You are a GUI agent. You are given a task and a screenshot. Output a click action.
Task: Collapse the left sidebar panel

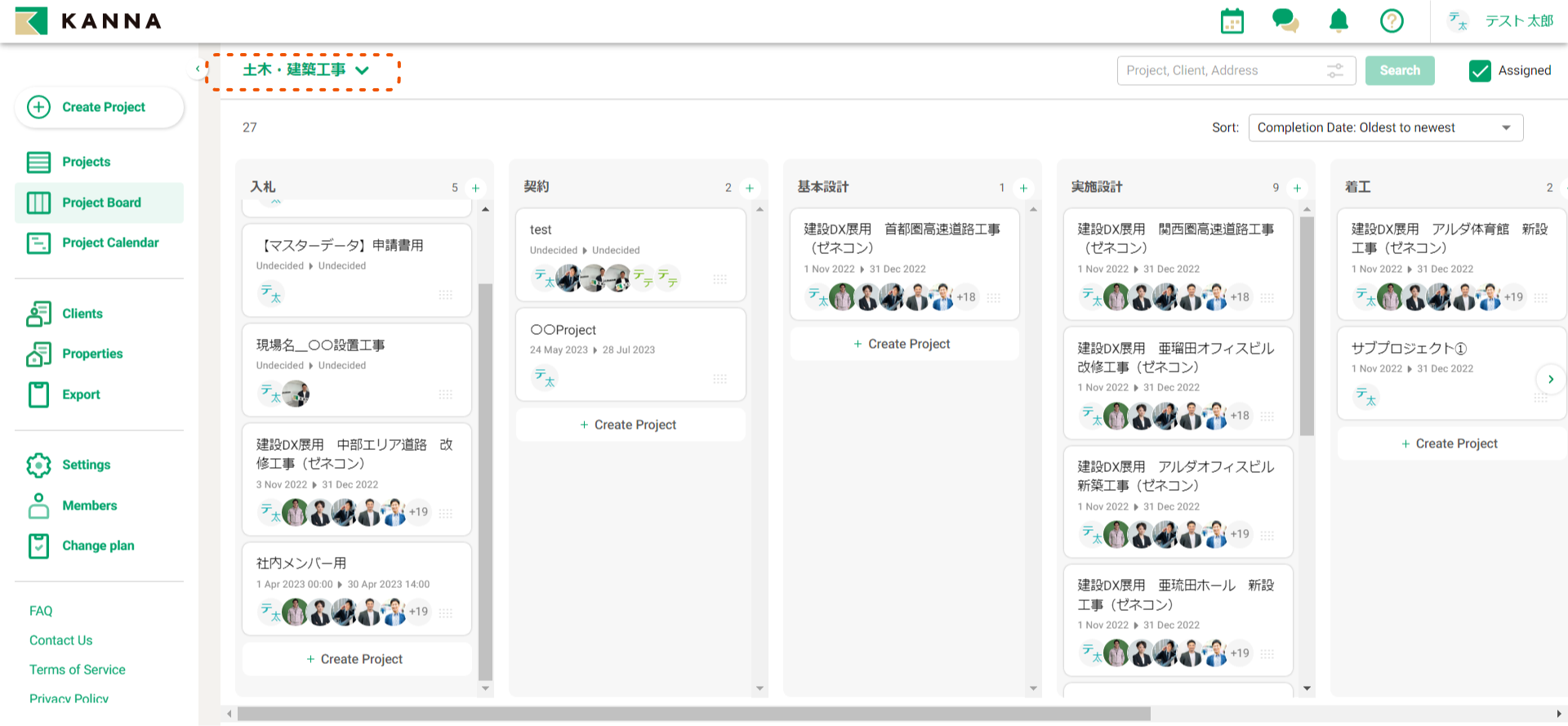click(x=198, y=69)
